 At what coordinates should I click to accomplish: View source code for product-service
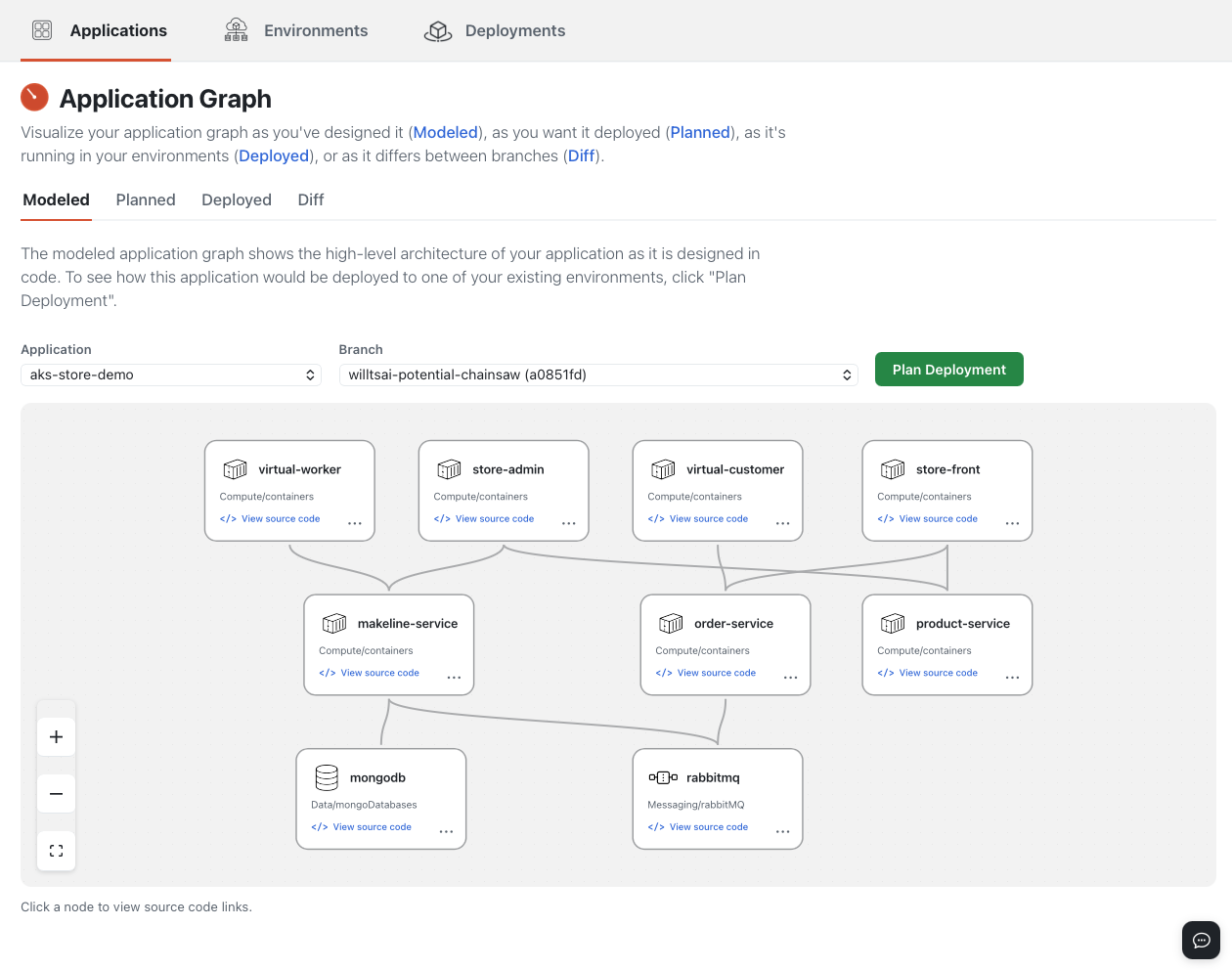click(x=928, y=673)
